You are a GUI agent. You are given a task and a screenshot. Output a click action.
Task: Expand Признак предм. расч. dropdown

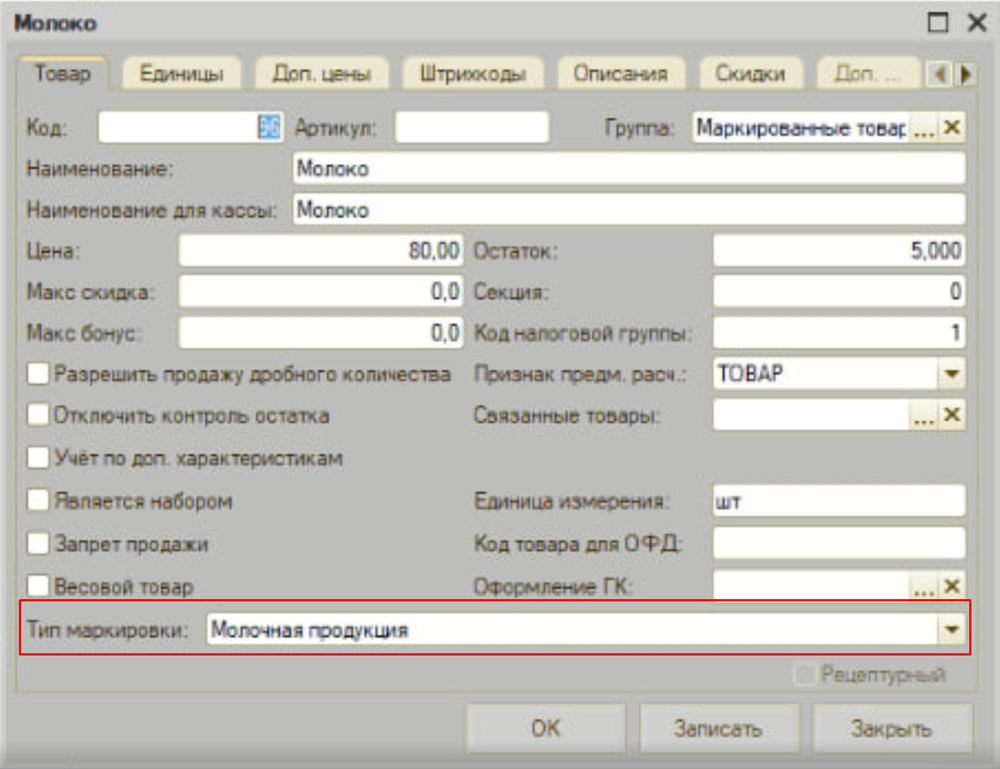point(952,374)
